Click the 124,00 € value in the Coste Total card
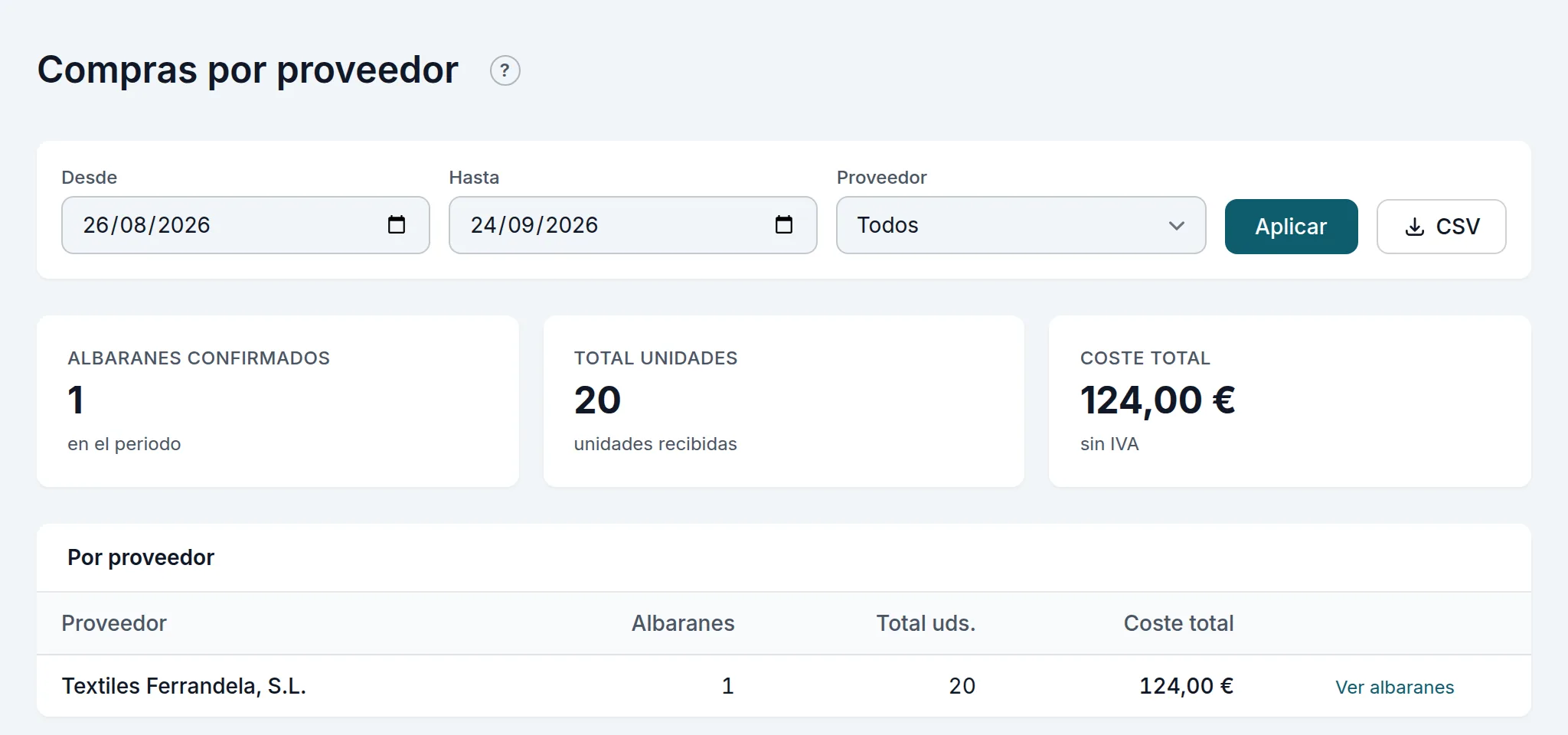The width and height of the screenshot is (1568, 735). click(1158, 400)
